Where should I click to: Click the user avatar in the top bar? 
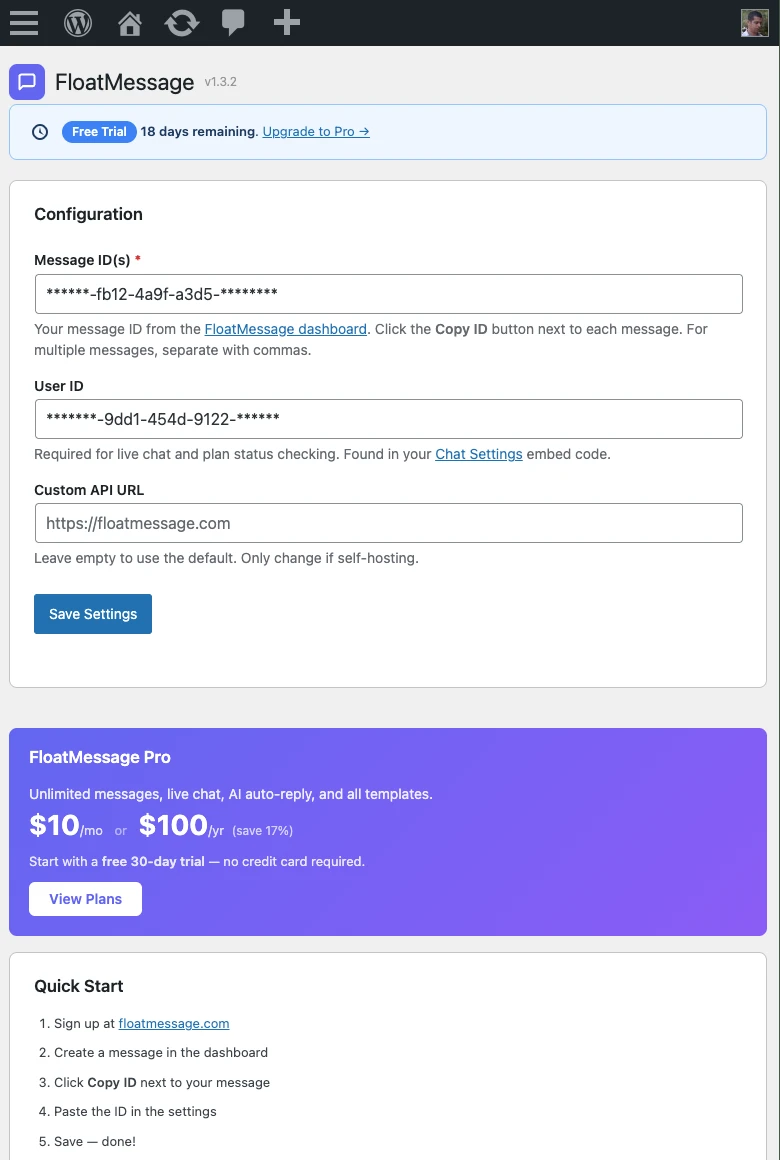tap(755, 22)
